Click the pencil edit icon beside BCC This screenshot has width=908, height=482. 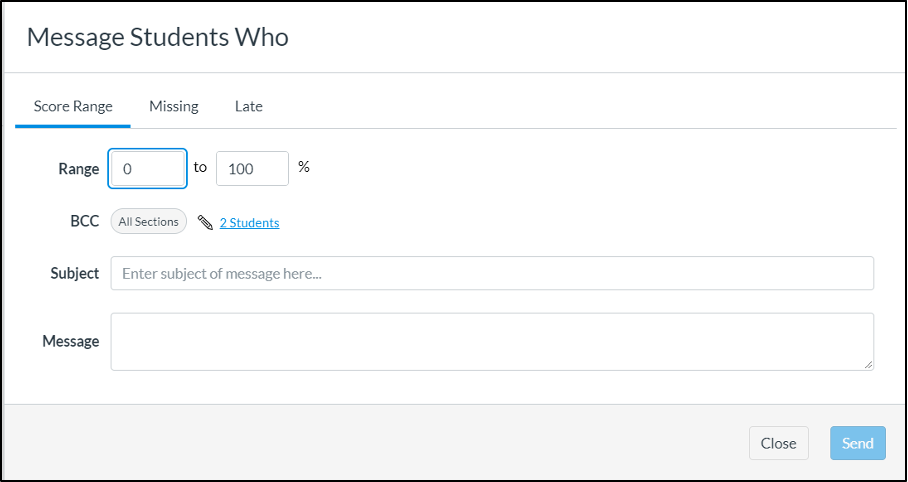pos(205,223)
